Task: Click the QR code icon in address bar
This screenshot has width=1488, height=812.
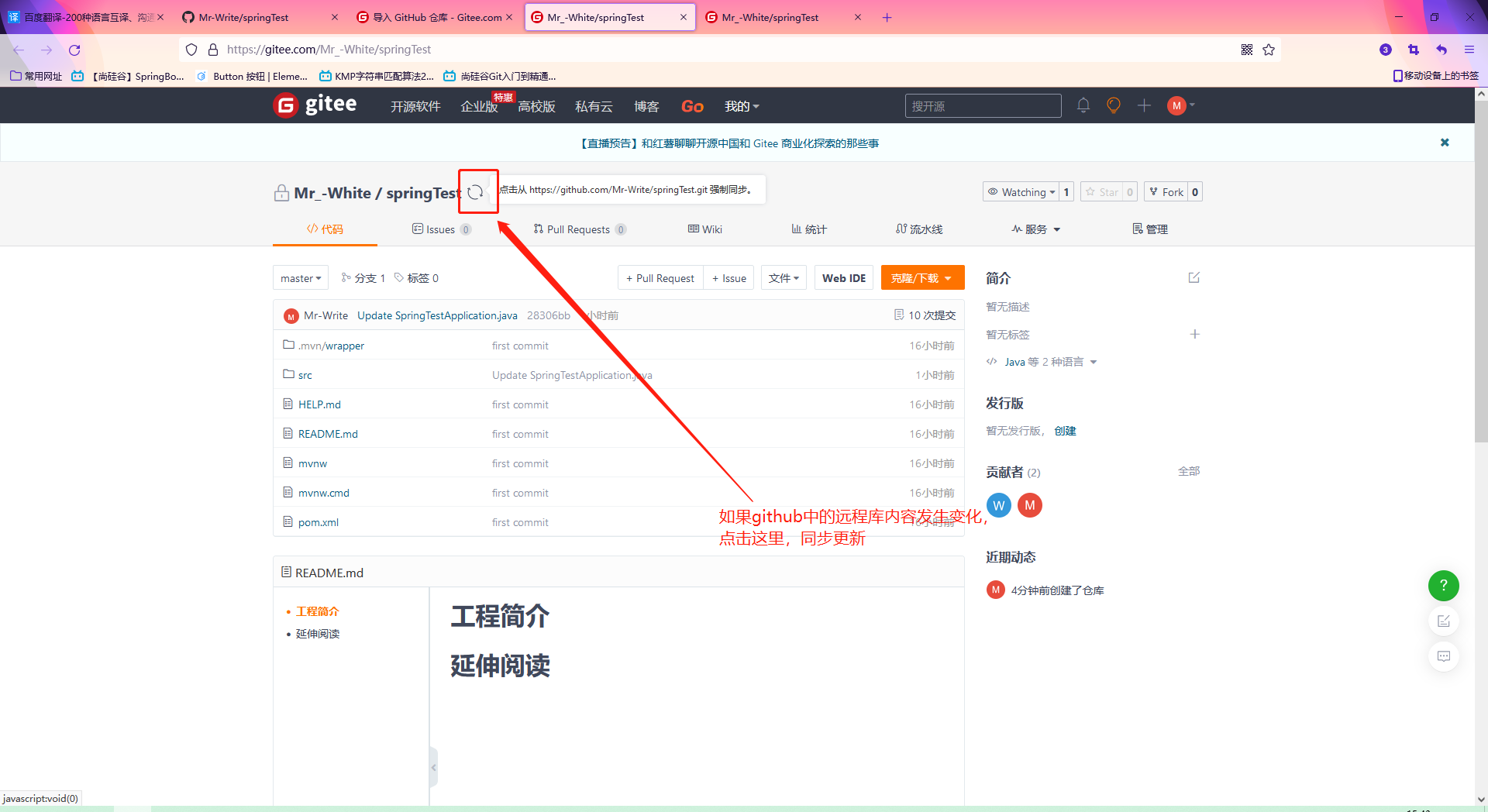Action: (x=1247, y=50)
